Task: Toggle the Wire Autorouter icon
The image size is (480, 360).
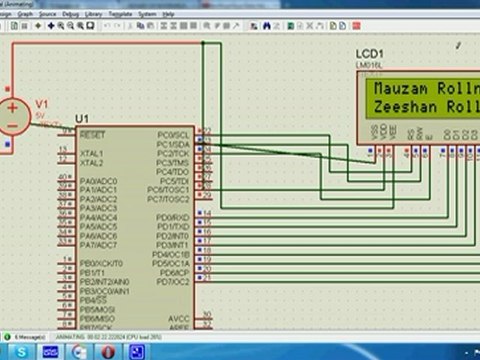Action: click(254, 26)
